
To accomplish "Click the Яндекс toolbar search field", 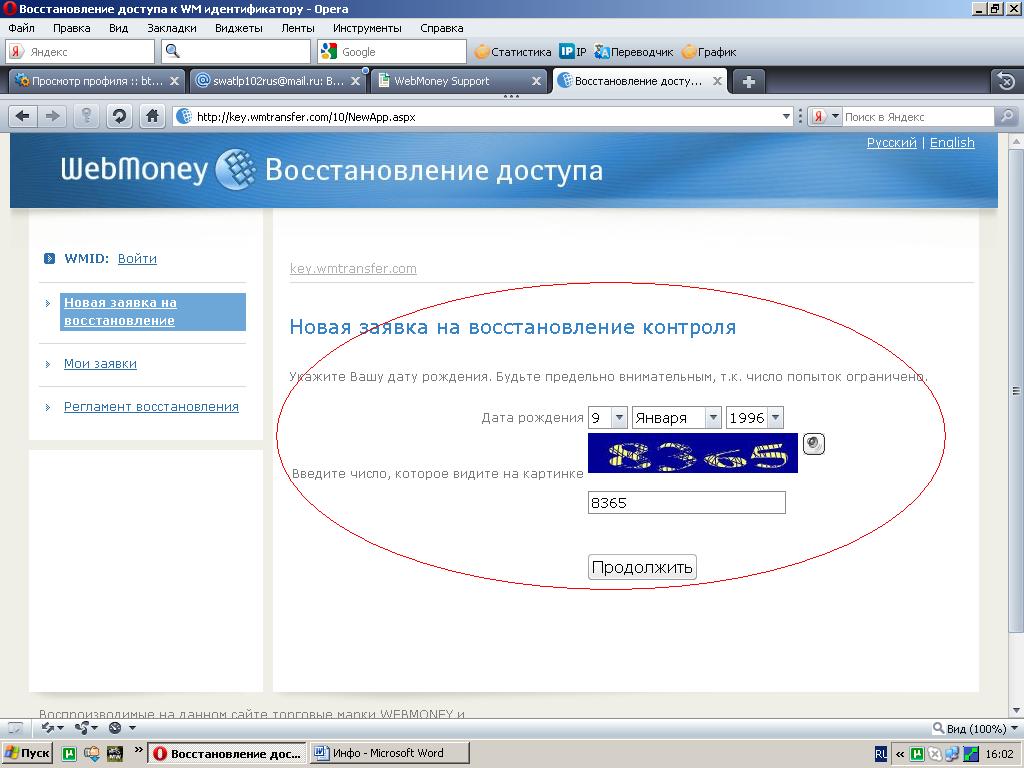I will pyautogui.click(x=80, y=52).
